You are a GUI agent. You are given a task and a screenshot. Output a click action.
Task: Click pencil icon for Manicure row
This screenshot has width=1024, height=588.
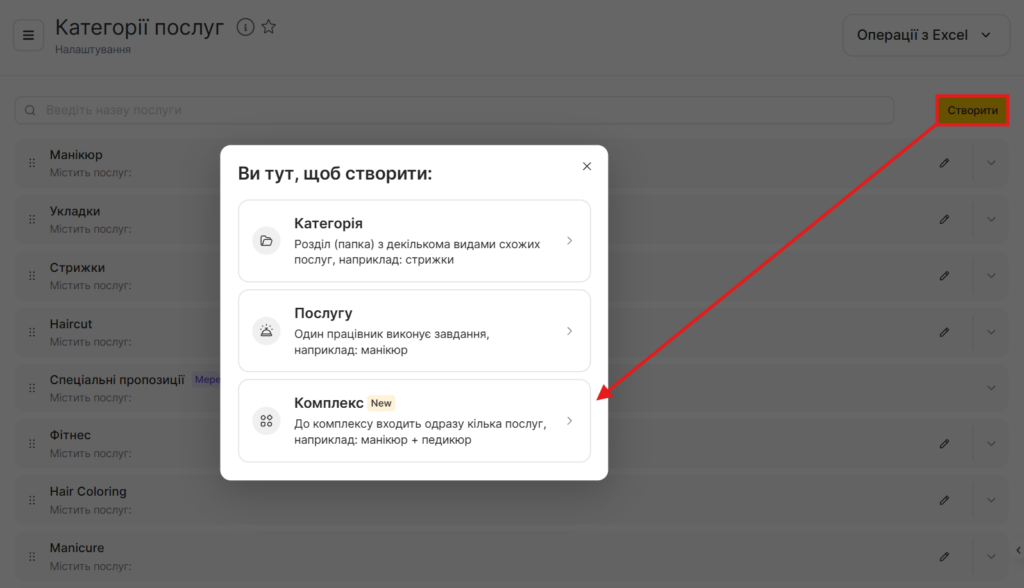coord(944,556)
